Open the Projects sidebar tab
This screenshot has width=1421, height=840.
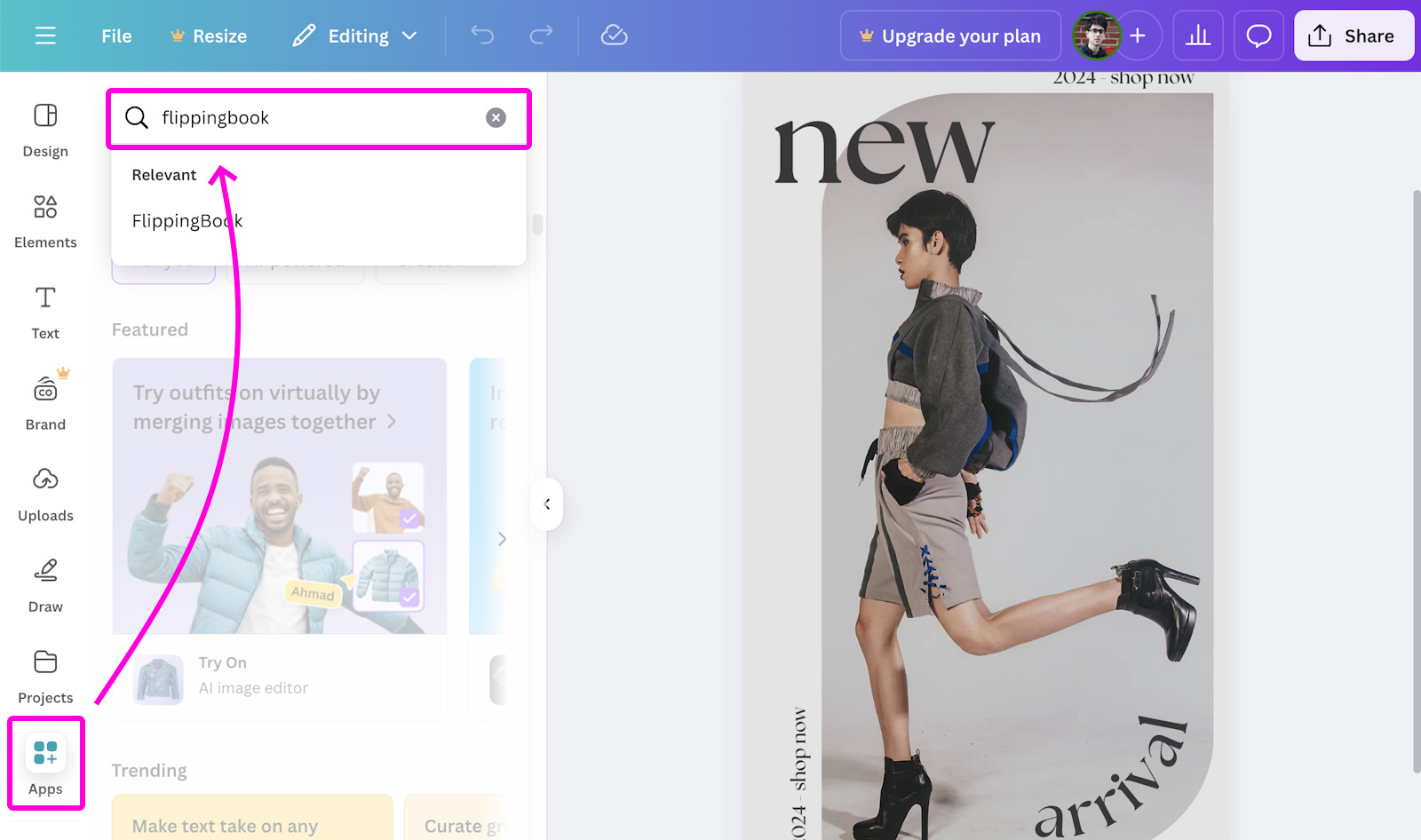point(45,678)
